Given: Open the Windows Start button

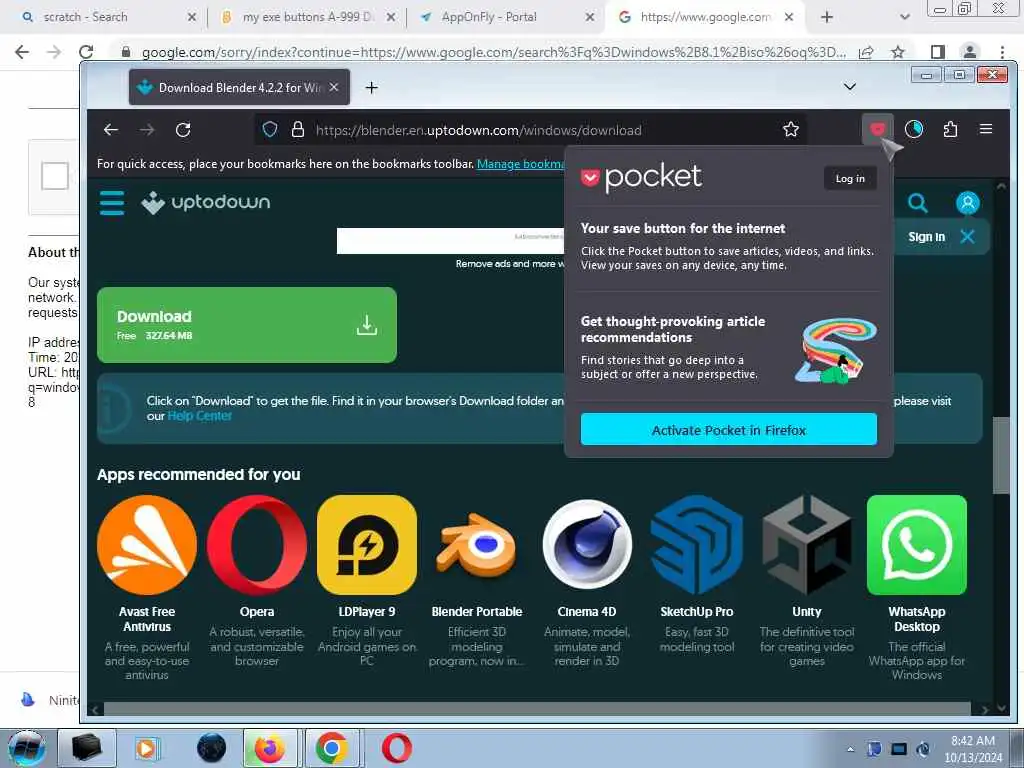Looking at the screenshot, I should pos(26,748).
